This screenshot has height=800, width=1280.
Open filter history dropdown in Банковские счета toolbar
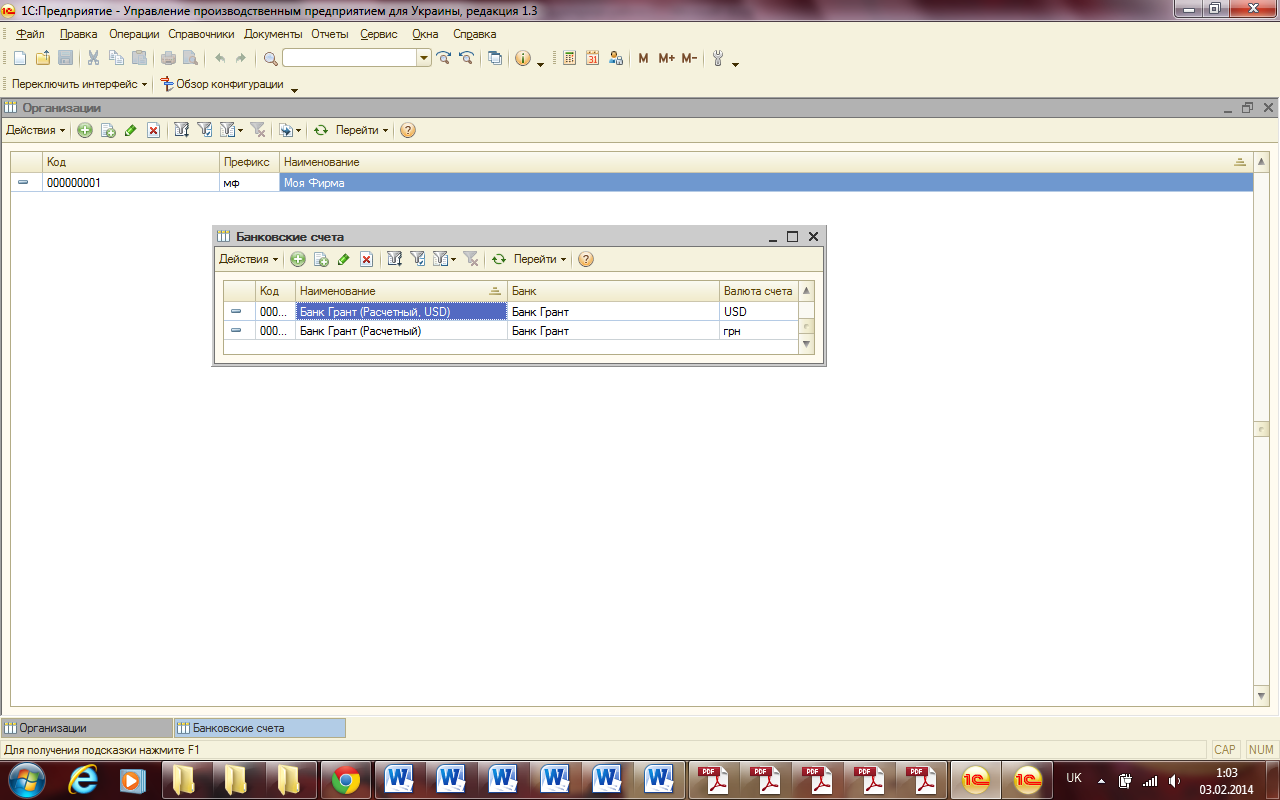(x=444, y=259)
